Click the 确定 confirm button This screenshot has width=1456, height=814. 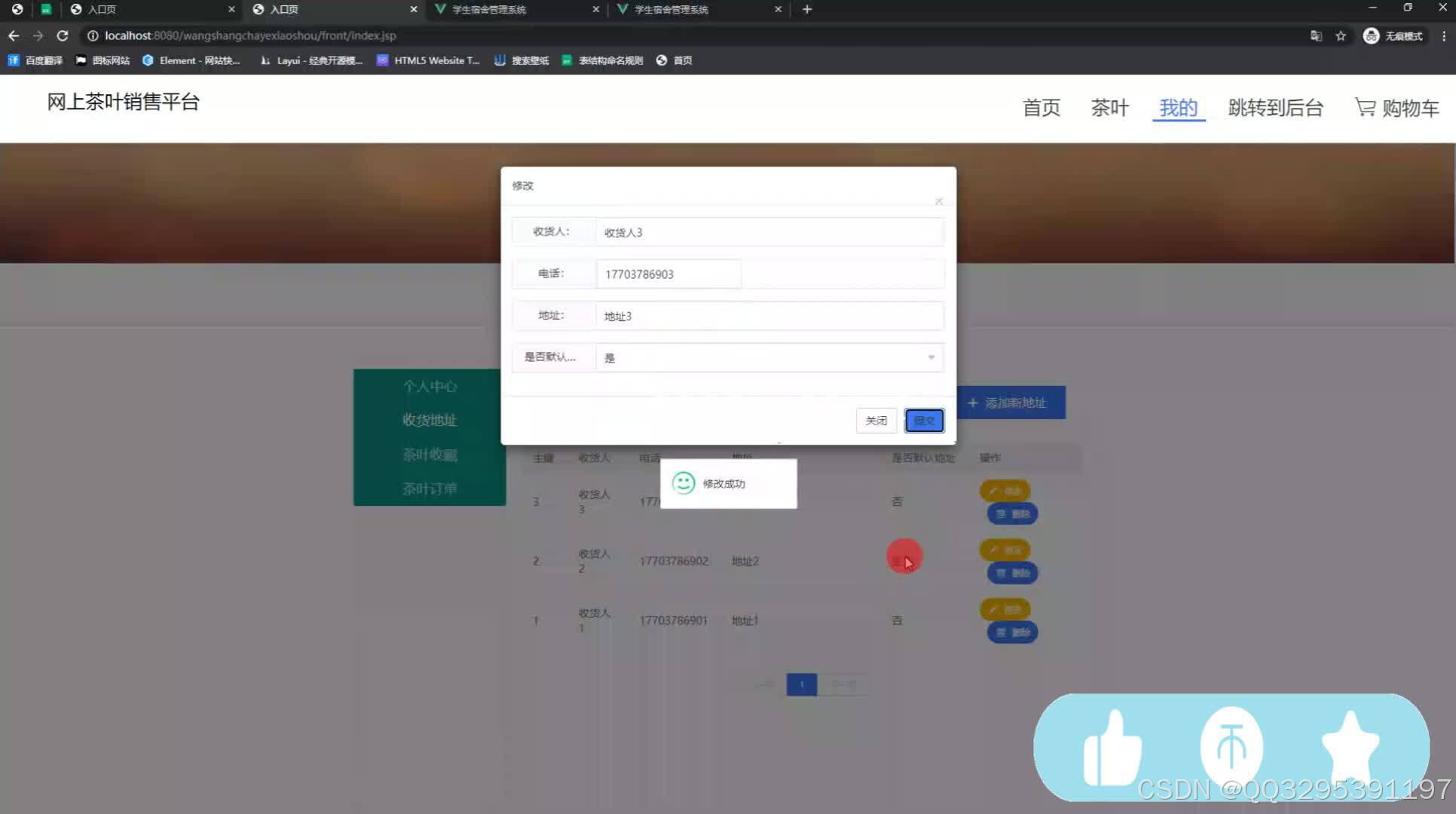click(922, 420)
